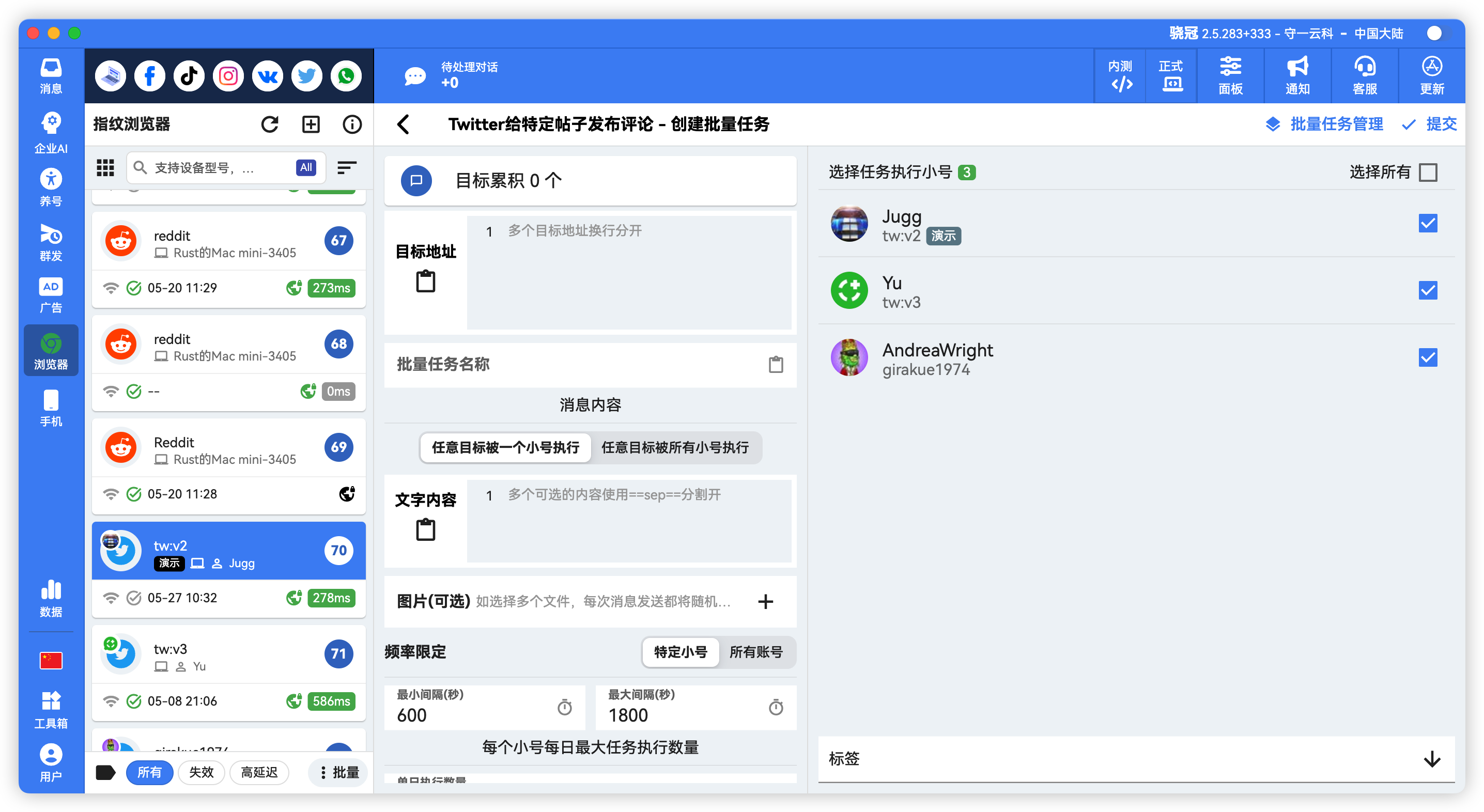Open the 数据 data section
This screenshot has height=812, width=1484.
(x=51, y=598)
